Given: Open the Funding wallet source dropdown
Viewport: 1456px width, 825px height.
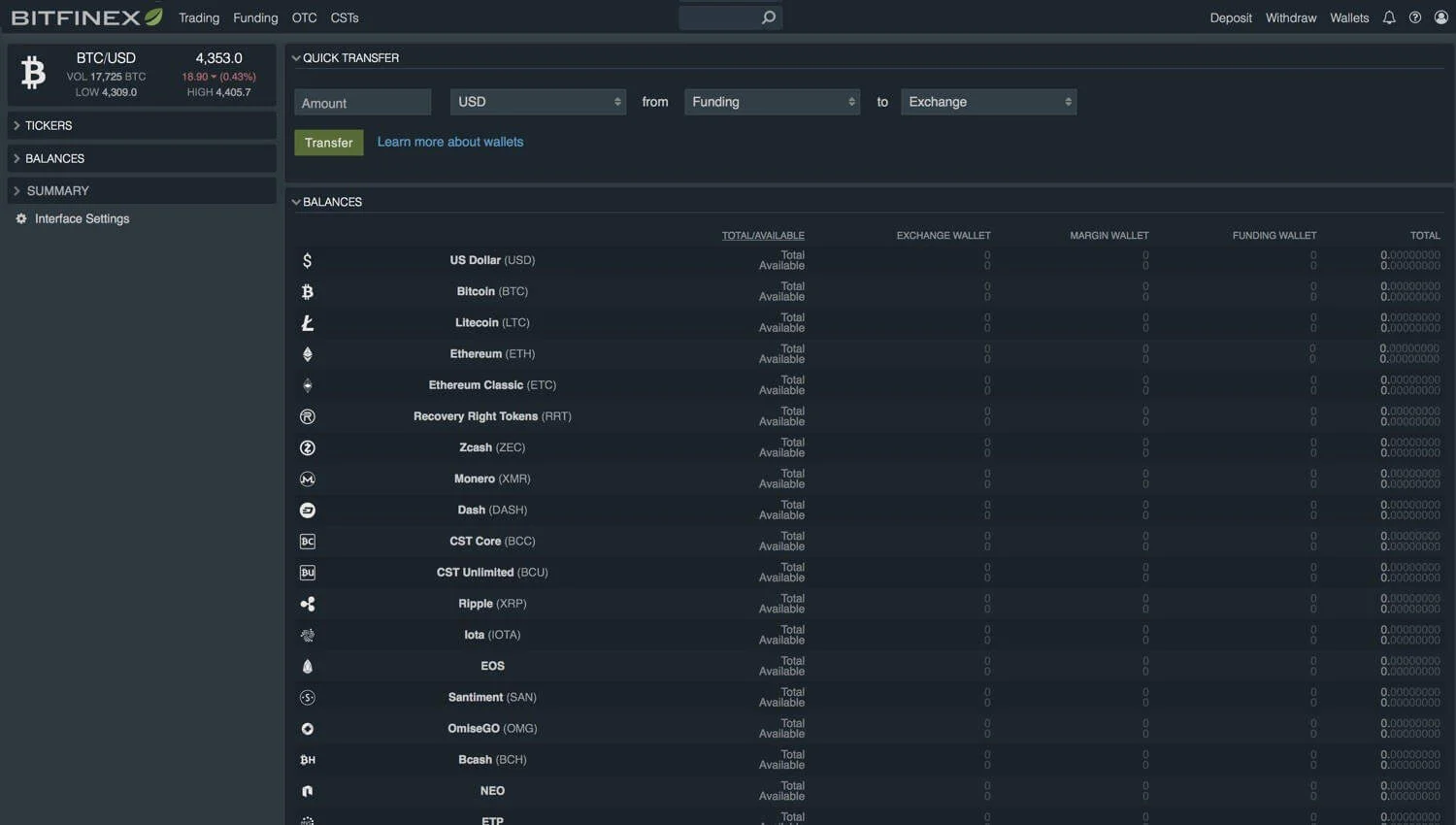Looking at the screenshot, I should pyautogui.click(x=772, y=101).
